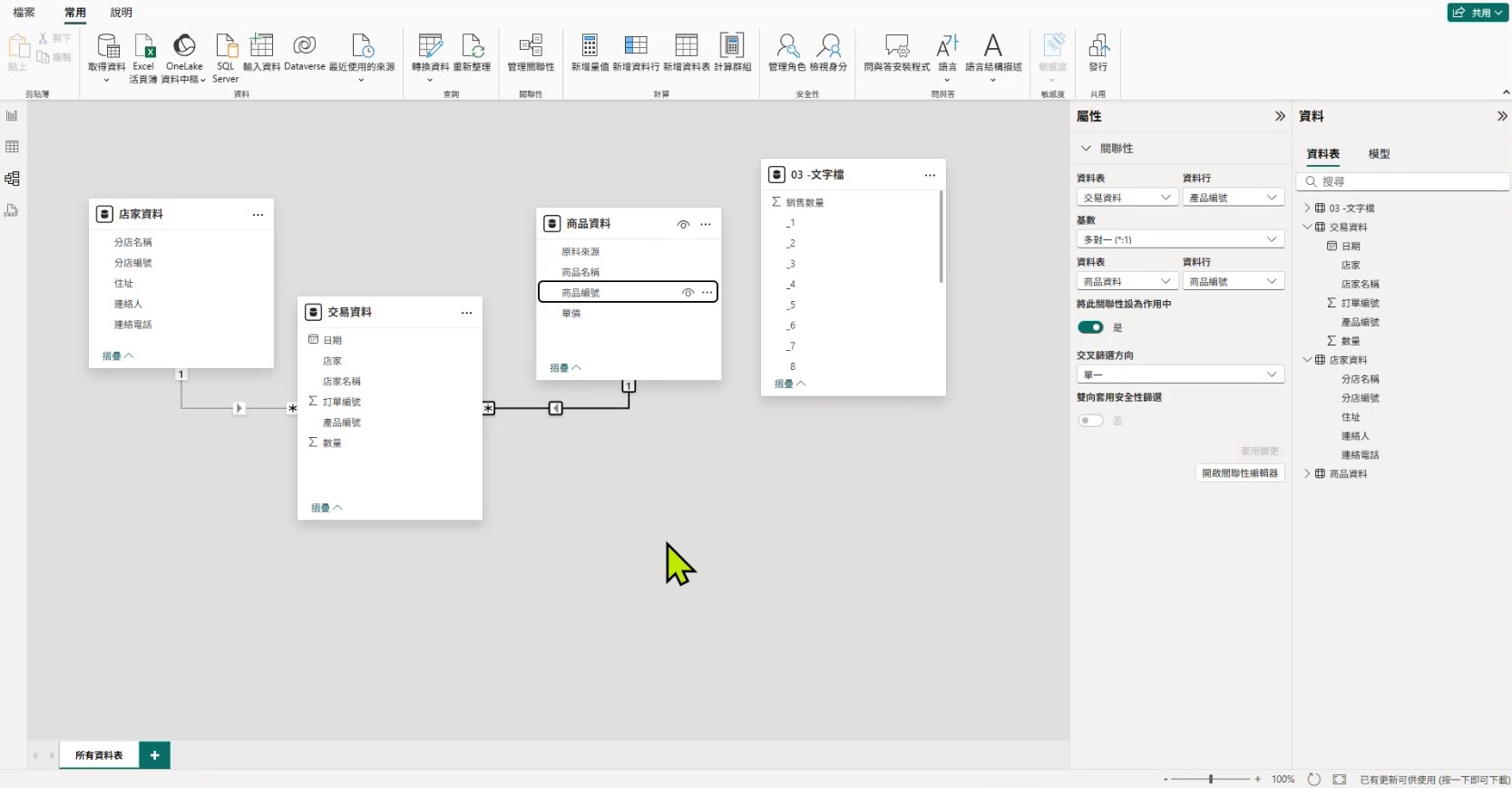Image resolution: width=1512 pixels, height=788 pixels.
Task: Expand 商品資料 in the data pane tree
Action: click(1307, 473)
